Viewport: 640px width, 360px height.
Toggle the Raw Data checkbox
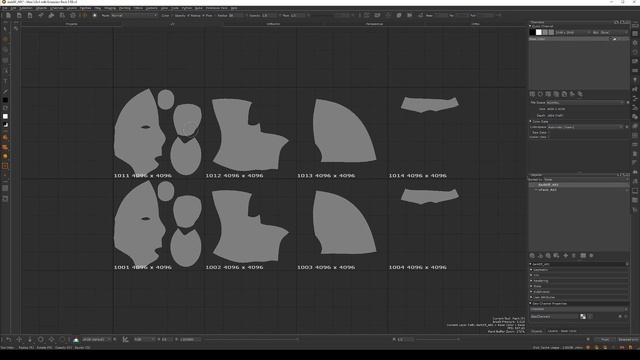tap(548, 132)
